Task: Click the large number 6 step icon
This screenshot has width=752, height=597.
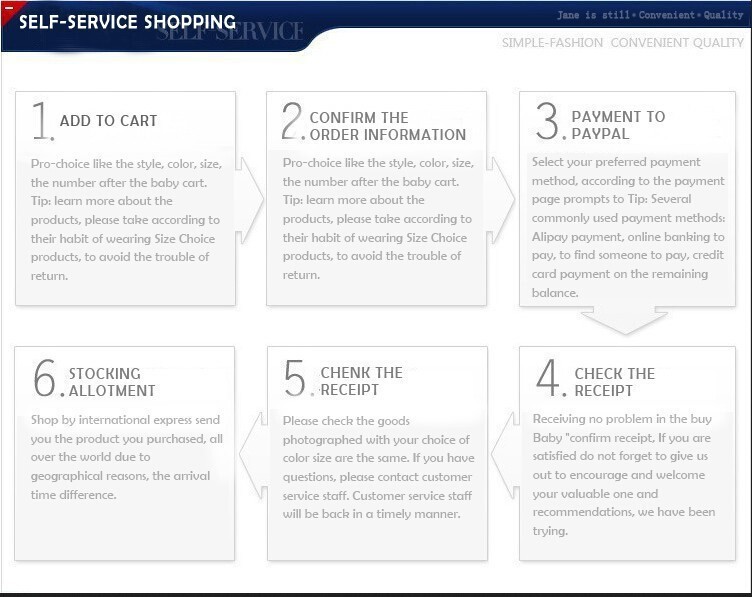Action: pos(47,378)
